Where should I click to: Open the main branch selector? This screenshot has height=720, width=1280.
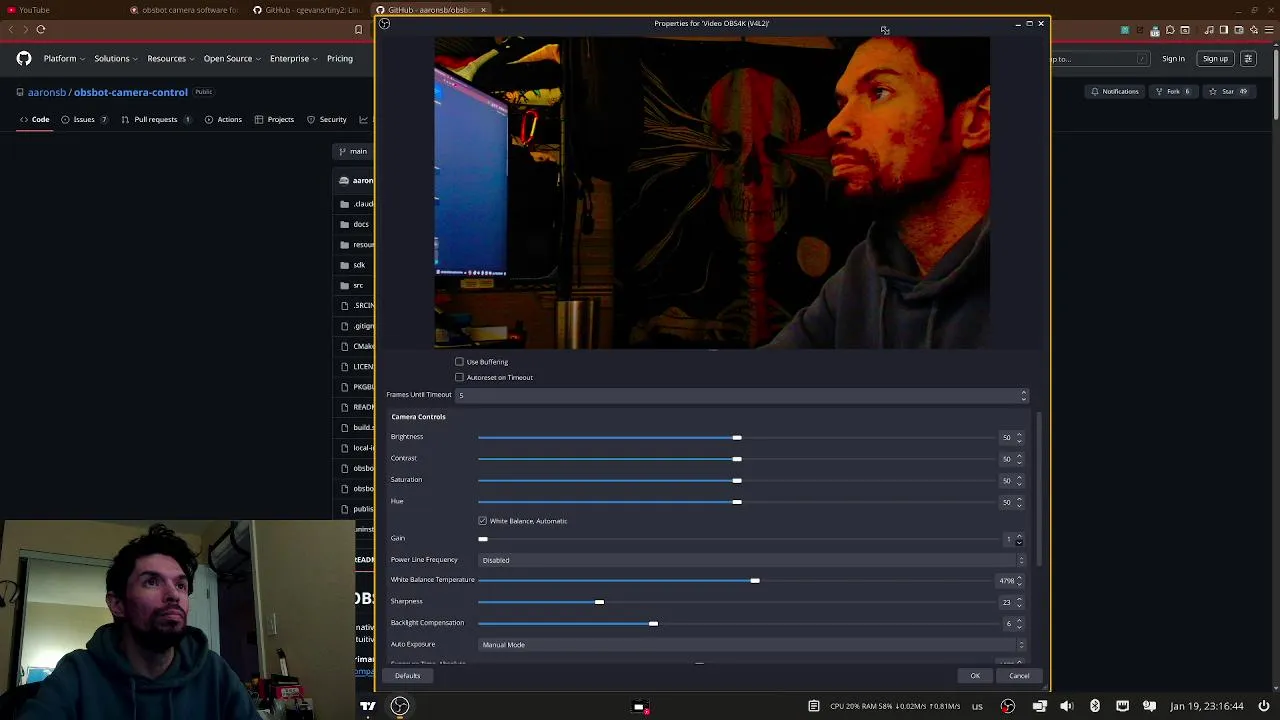[353, 151]
